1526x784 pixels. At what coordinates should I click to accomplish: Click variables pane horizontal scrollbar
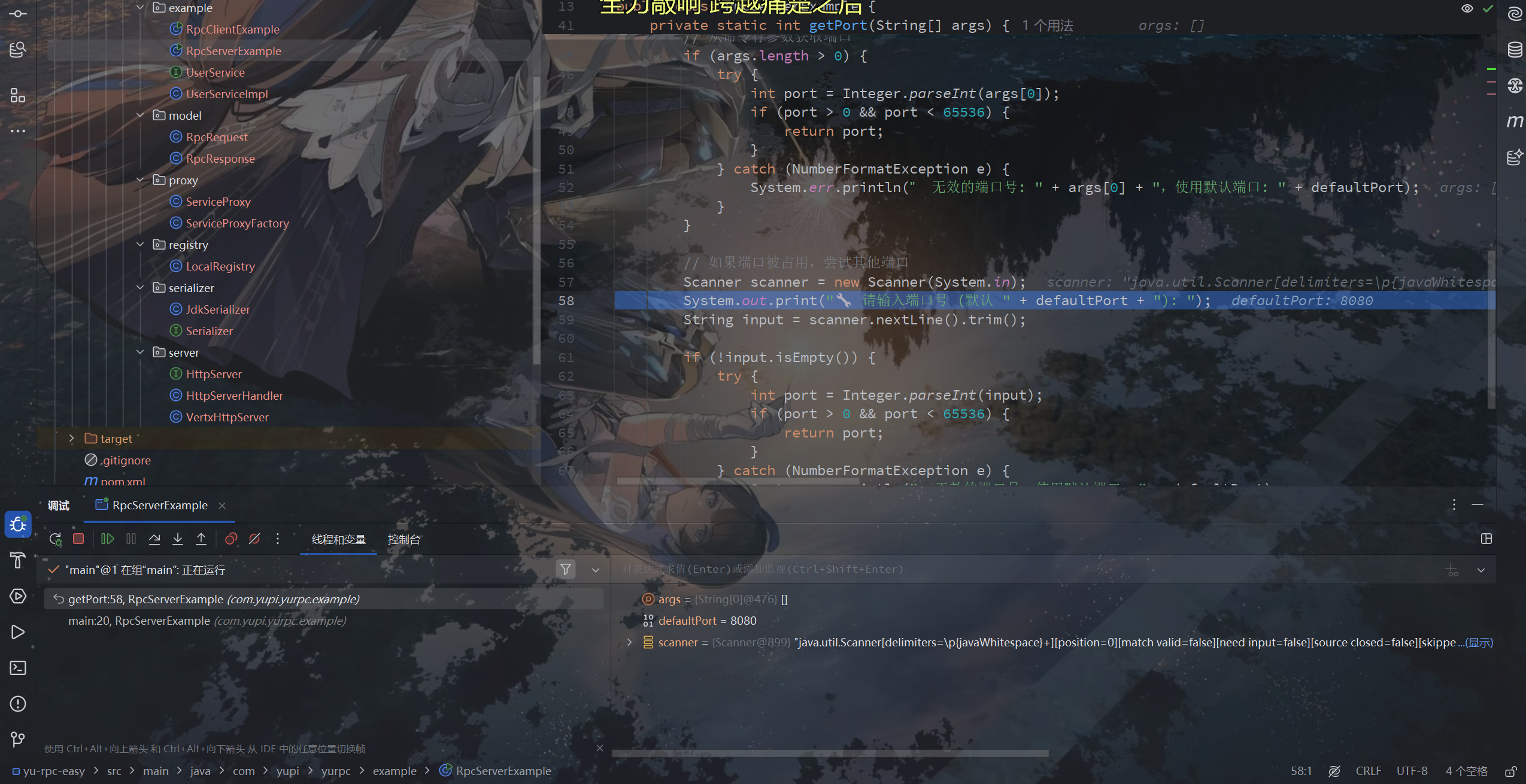click(x=830, y=753)
